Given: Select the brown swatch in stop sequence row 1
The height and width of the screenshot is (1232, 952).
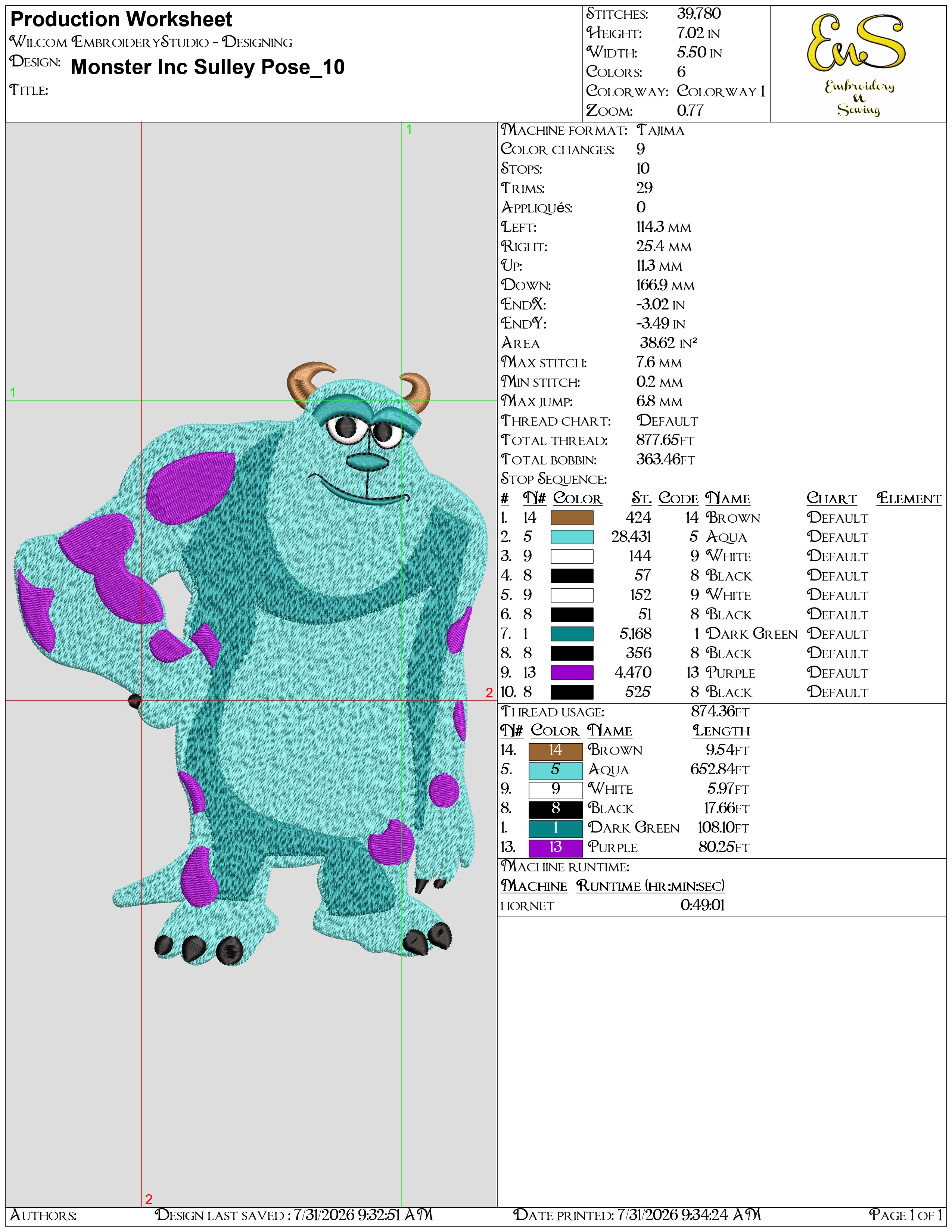Looking at the screenshot, I should pyautogui.click(x=572, y=518).
